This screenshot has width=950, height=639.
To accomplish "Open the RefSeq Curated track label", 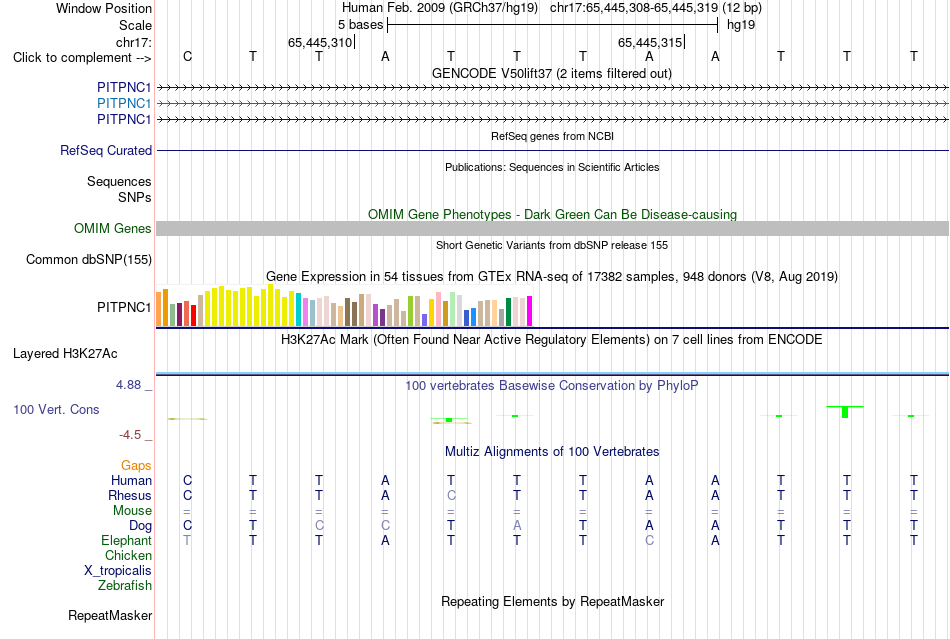I will pos(105,150).
